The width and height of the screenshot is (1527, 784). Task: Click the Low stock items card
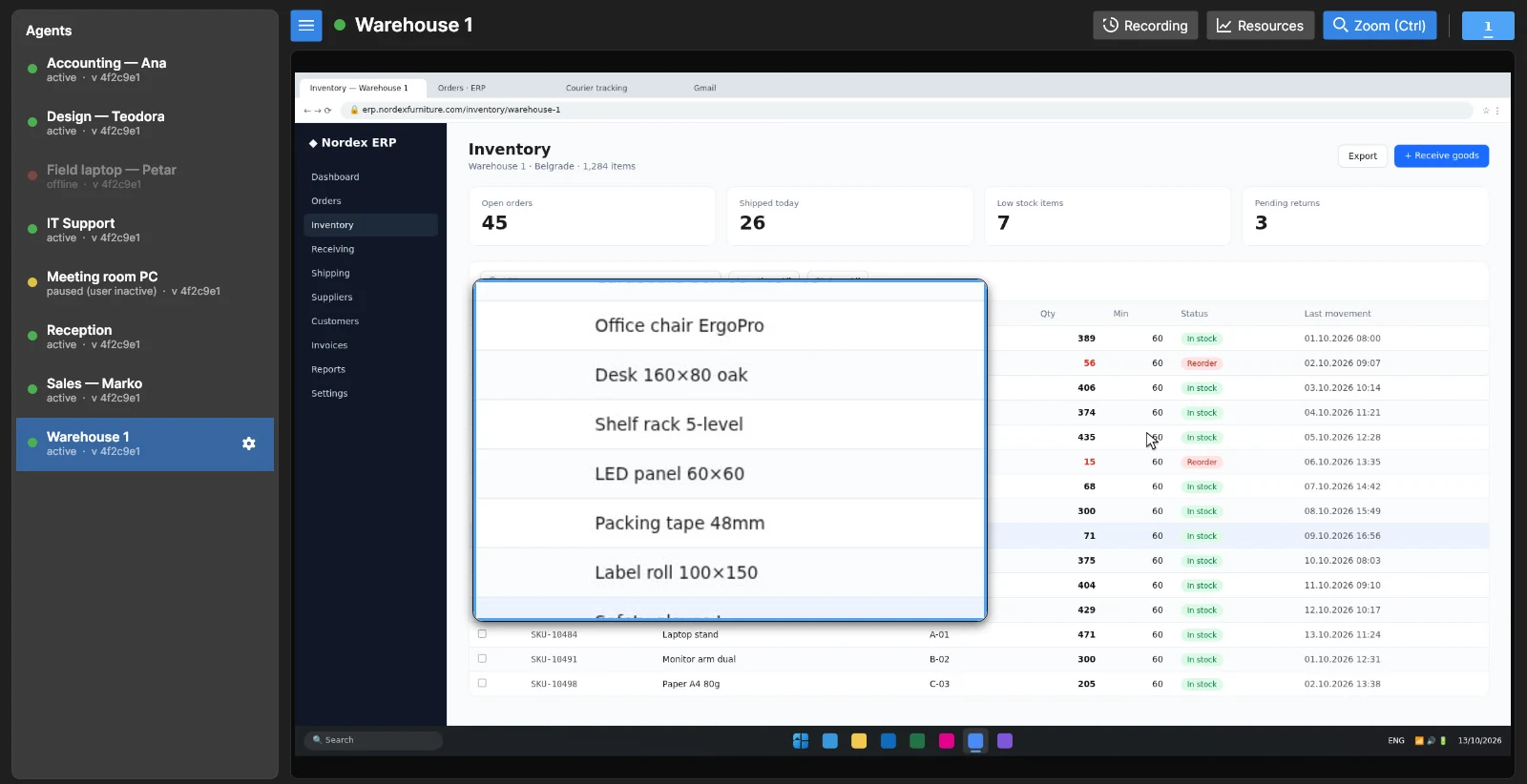click(x=1107, y=217)
